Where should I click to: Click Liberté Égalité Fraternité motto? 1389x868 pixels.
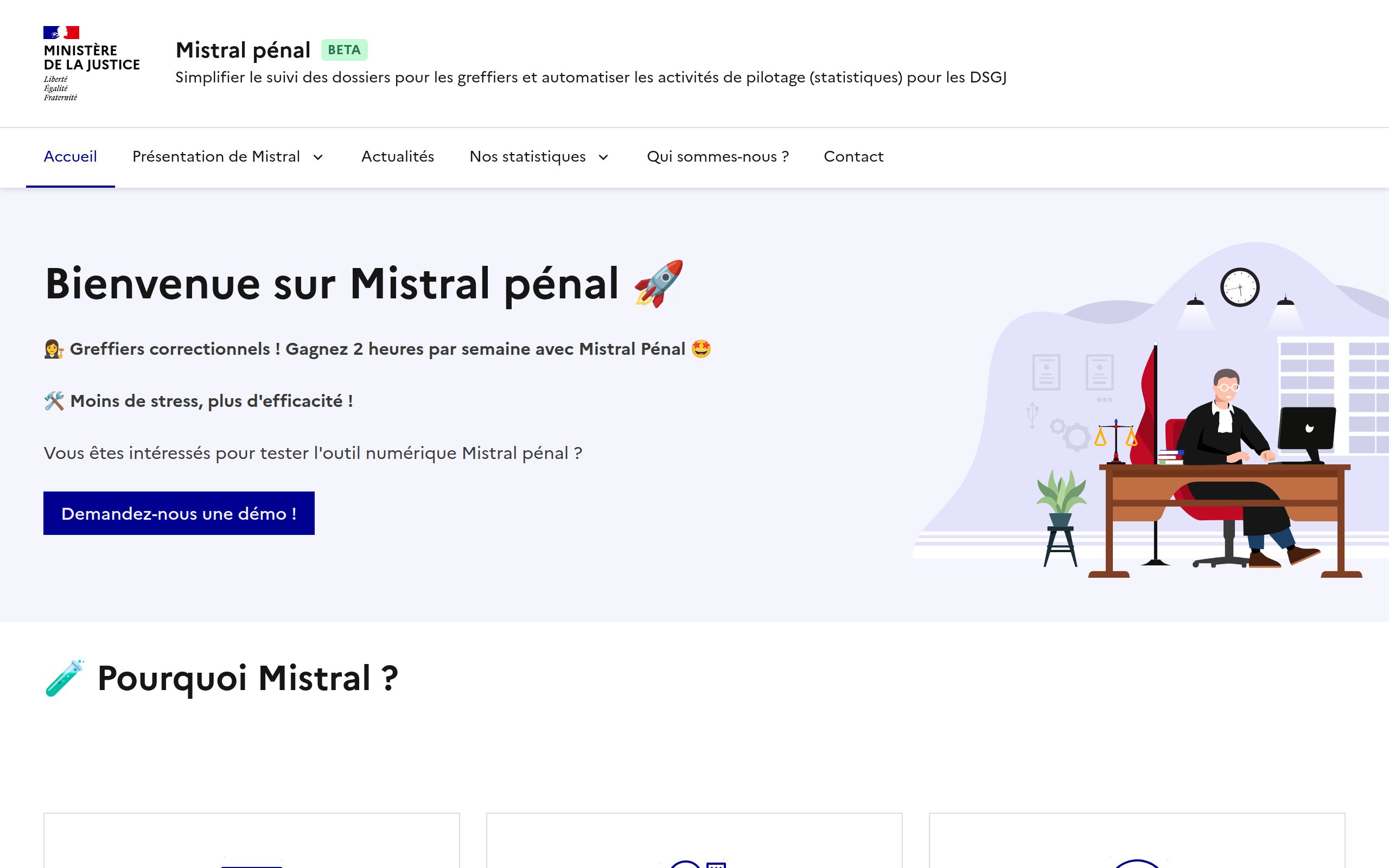click(60, 88)
